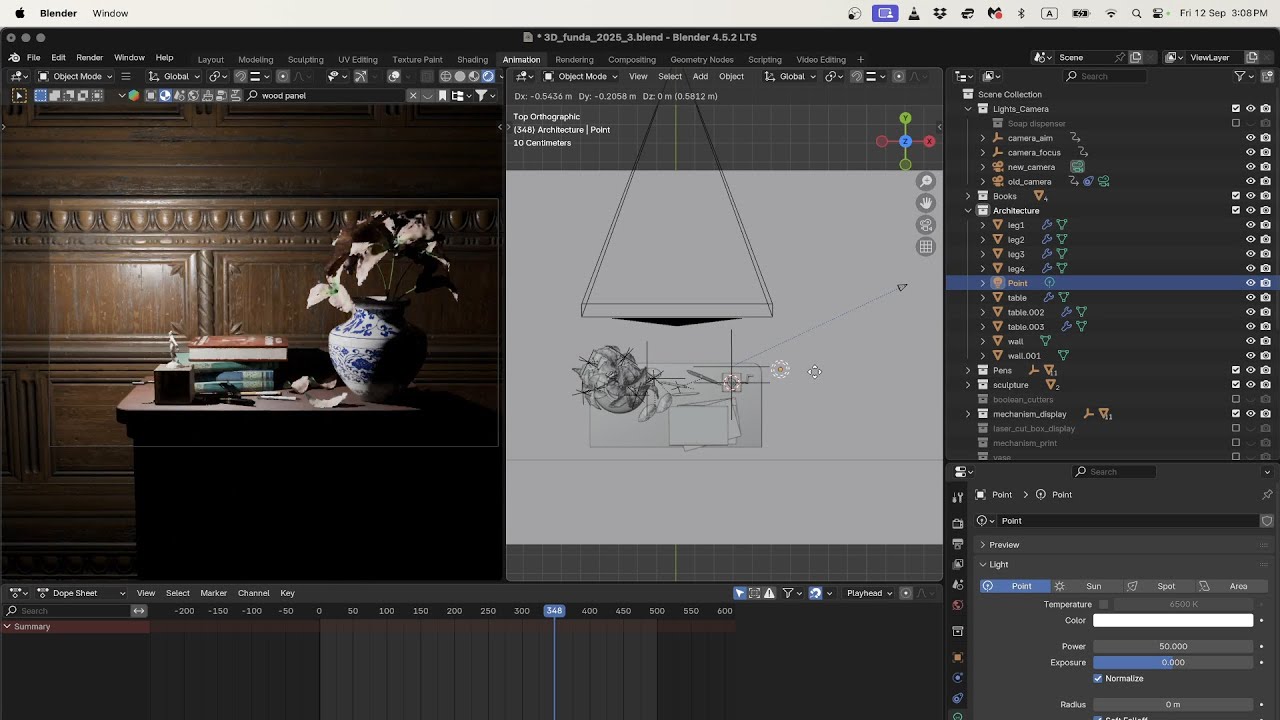Viewport: 1280px width, 720px height.
Task: Select the tweak tool in left viewport
Action: click(19, 96)
